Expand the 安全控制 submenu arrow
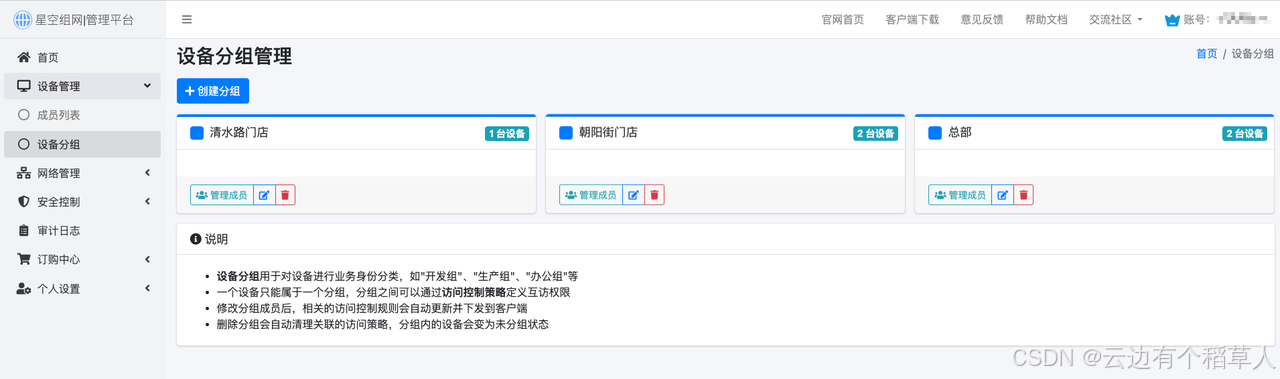 148,202
